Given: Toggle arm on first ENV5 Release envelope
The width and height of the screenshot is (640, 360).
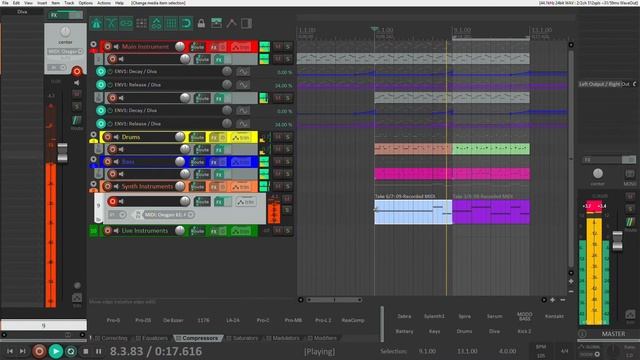Looking at the screenshot, I should click(101, 85).
